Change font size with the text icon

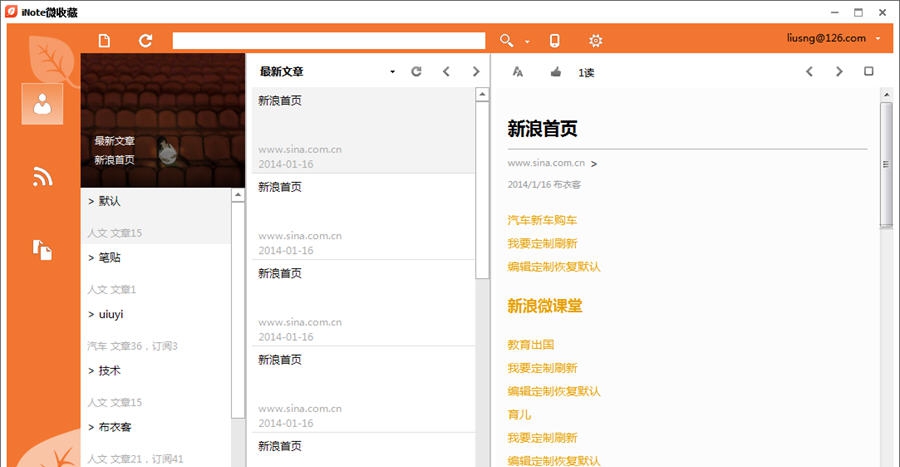coord(518,72)
